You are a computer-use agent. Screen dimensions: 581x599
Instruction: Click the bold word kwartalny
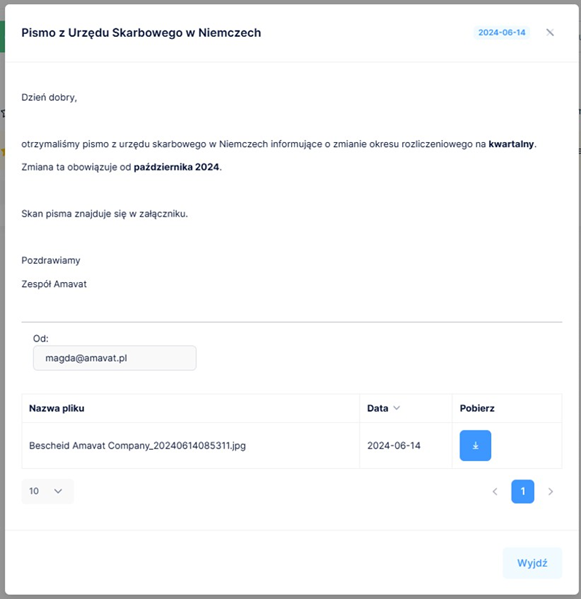(x=511, y=144)
